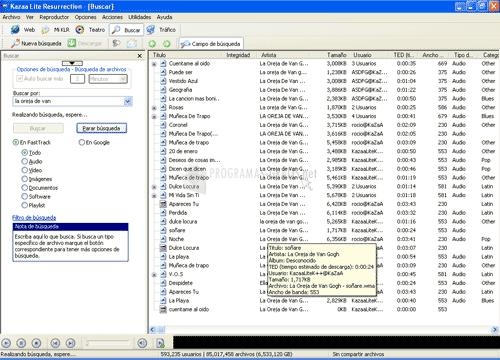The height and width of the screenshot is (360, 500).
Task: Click the horizontal scrollbar left arrow
Action: [x=153, y=330]
